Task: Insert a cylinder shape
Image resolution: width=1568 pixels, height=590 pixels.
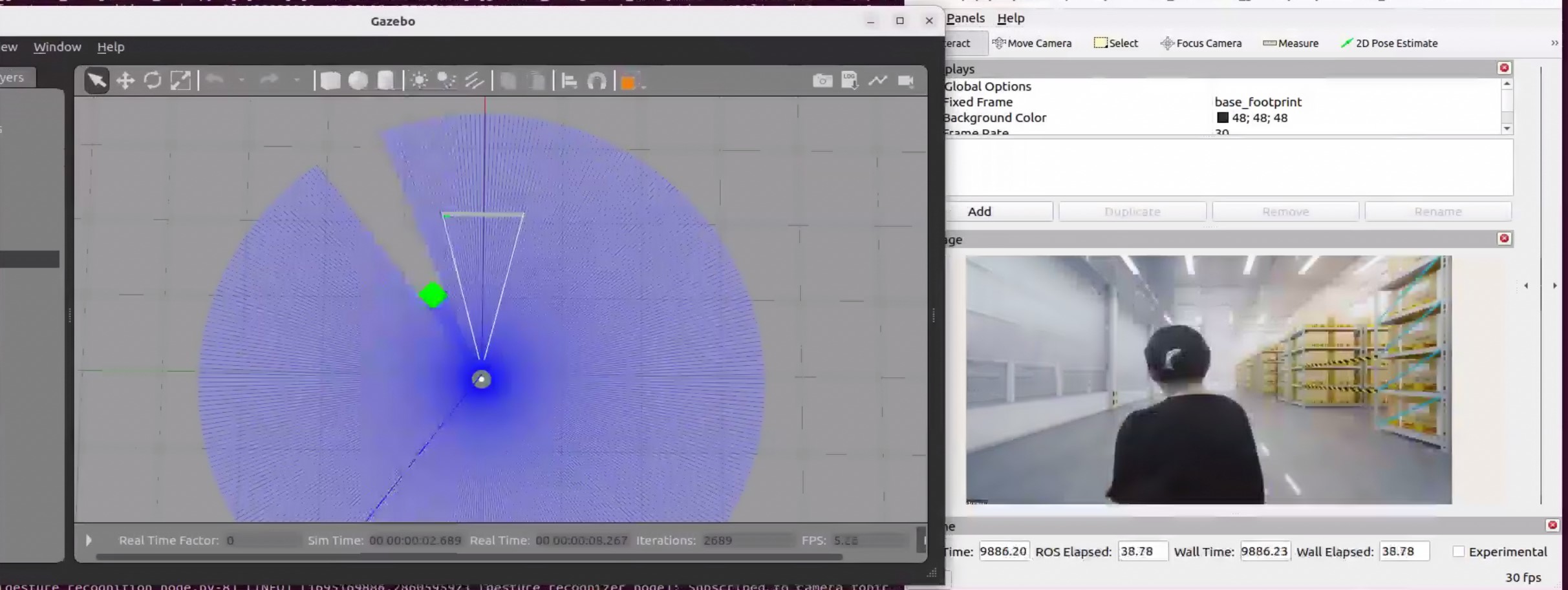Action: click(385, 81)
